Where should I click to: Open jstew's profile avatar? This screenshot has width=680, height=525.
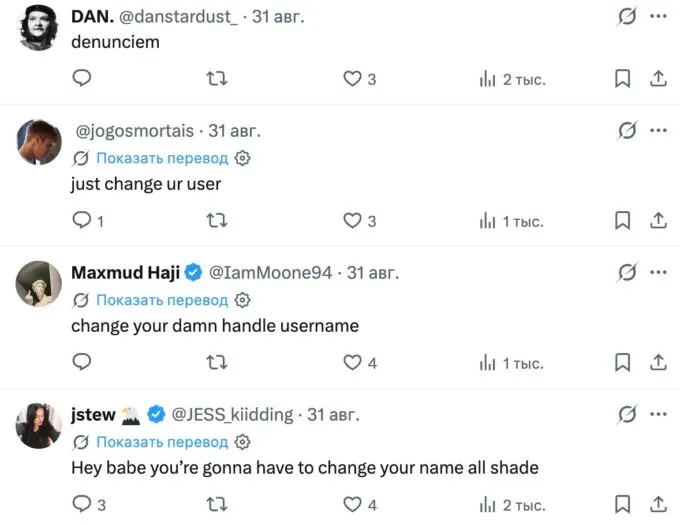(x=39, y=425)
